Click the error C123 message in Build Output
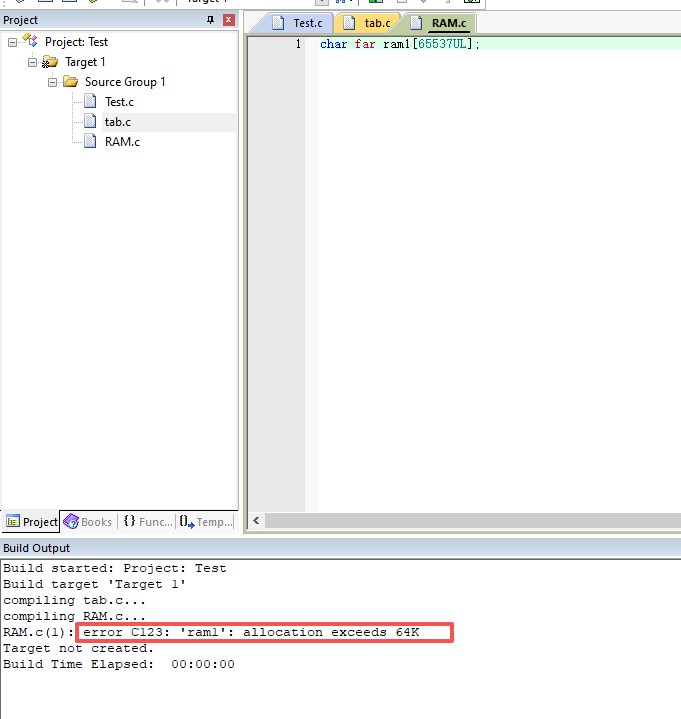Viewport: 681px width, 719px height. coord(265,632)
